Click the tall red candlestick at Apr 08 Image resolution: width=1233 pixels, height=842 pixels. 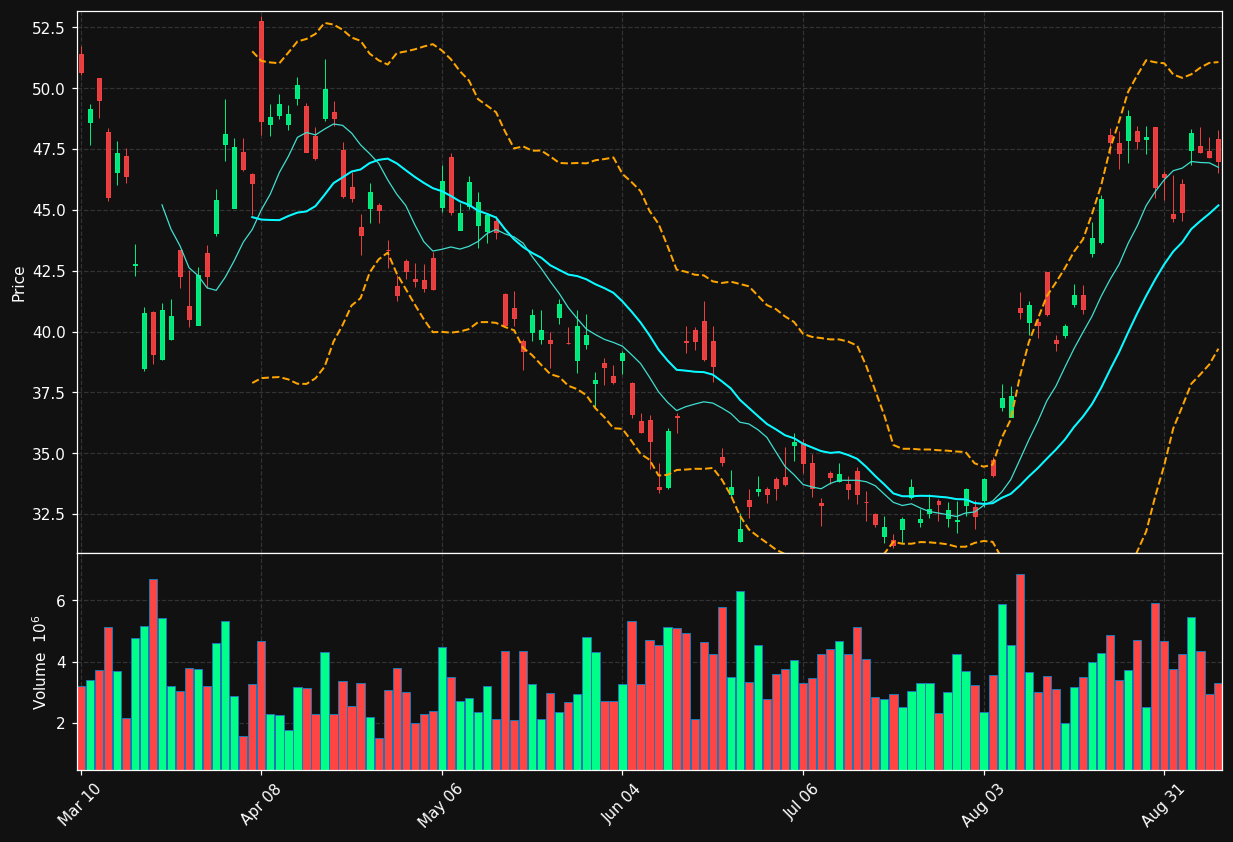point(261,71)
